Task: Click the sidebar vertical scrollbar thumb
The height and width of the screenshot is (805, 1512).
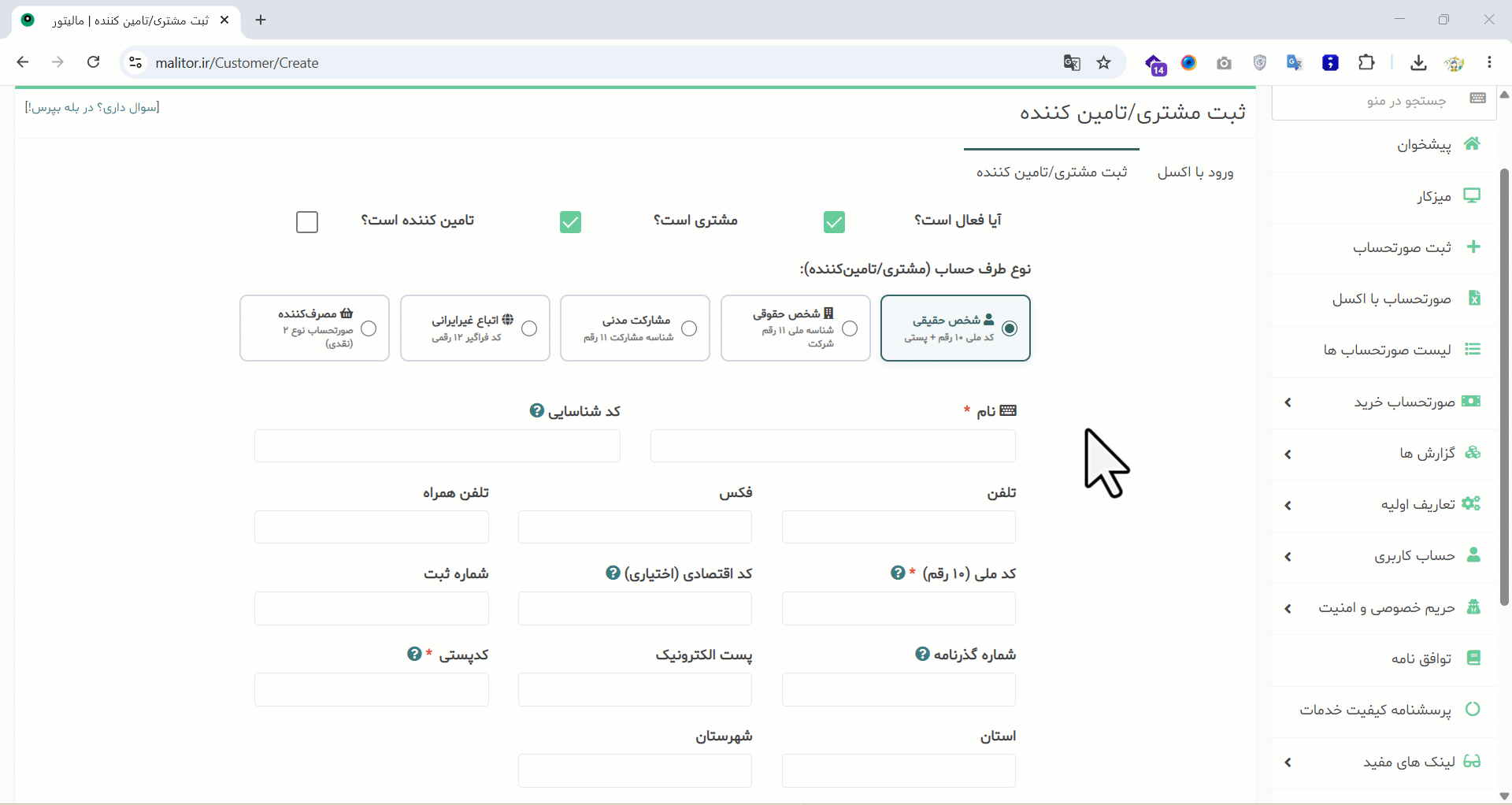Action: pyautogui.click(x=1504, y=386)
